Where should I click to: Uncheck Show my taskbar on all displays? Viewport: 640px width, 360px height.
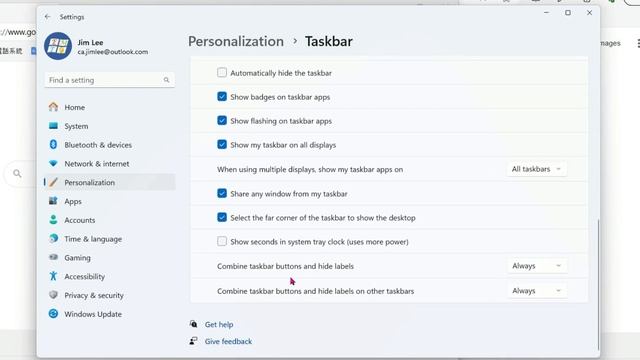(222, 144)
